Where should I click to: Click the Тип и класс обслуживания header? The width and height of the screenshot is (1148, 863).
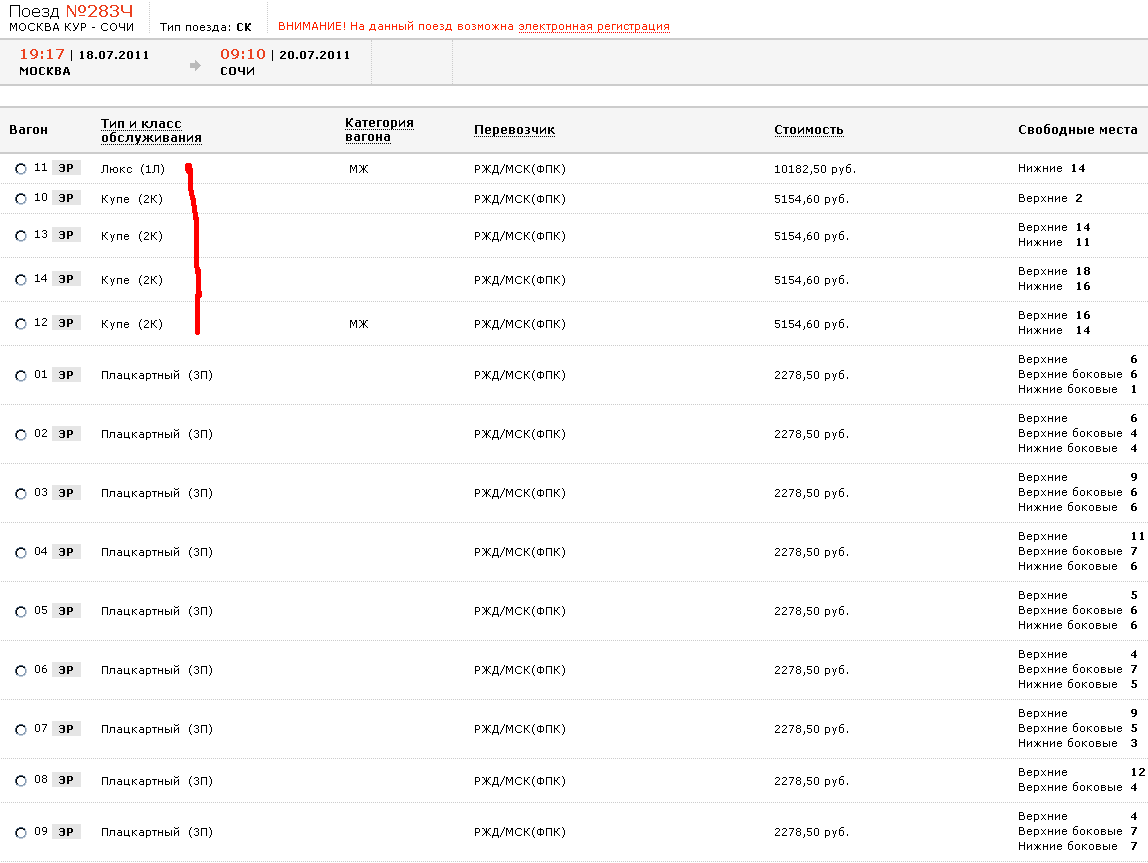click(x=151, y=131)
